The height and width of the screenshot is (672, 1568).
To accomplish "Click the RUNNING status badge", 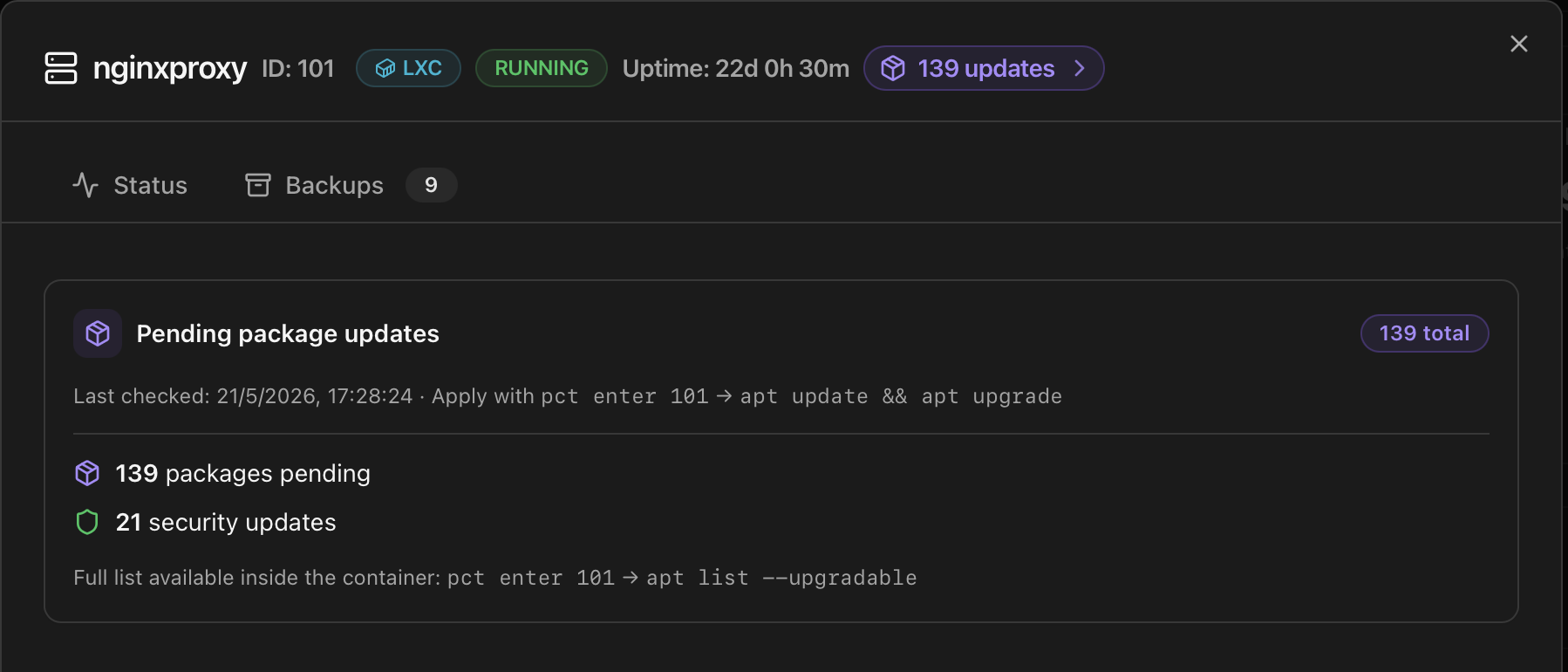I will (542, 68).
